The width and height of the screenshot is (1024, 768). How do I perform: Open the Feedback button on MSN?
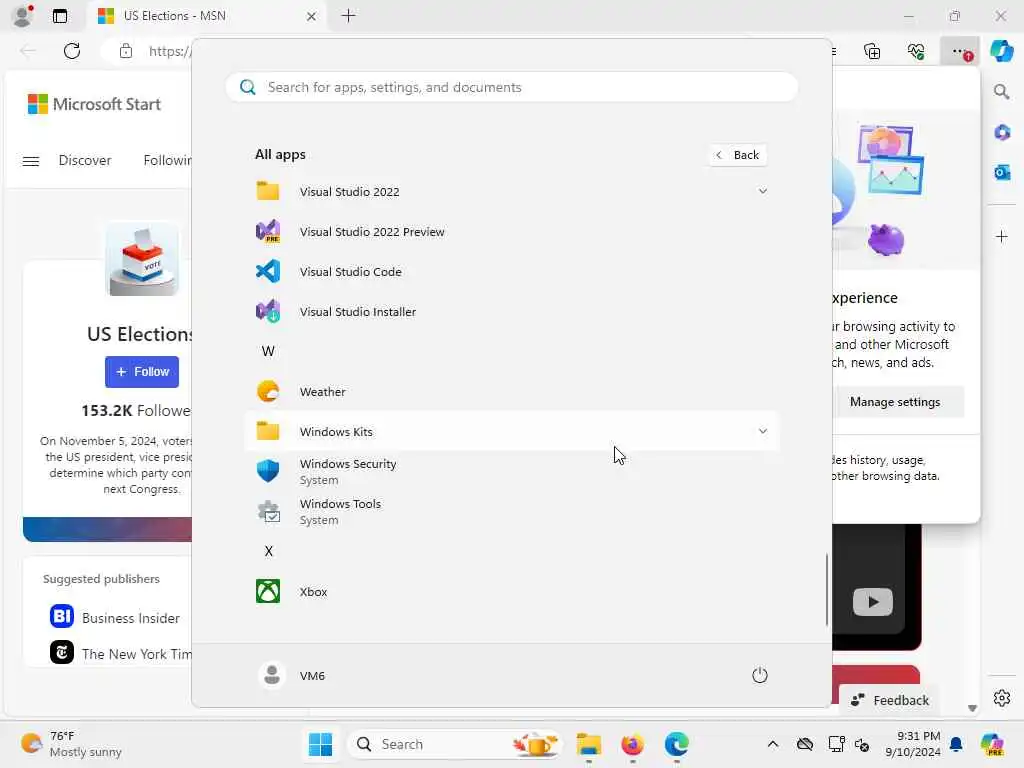pyautogui.click(x=889, y=700)
